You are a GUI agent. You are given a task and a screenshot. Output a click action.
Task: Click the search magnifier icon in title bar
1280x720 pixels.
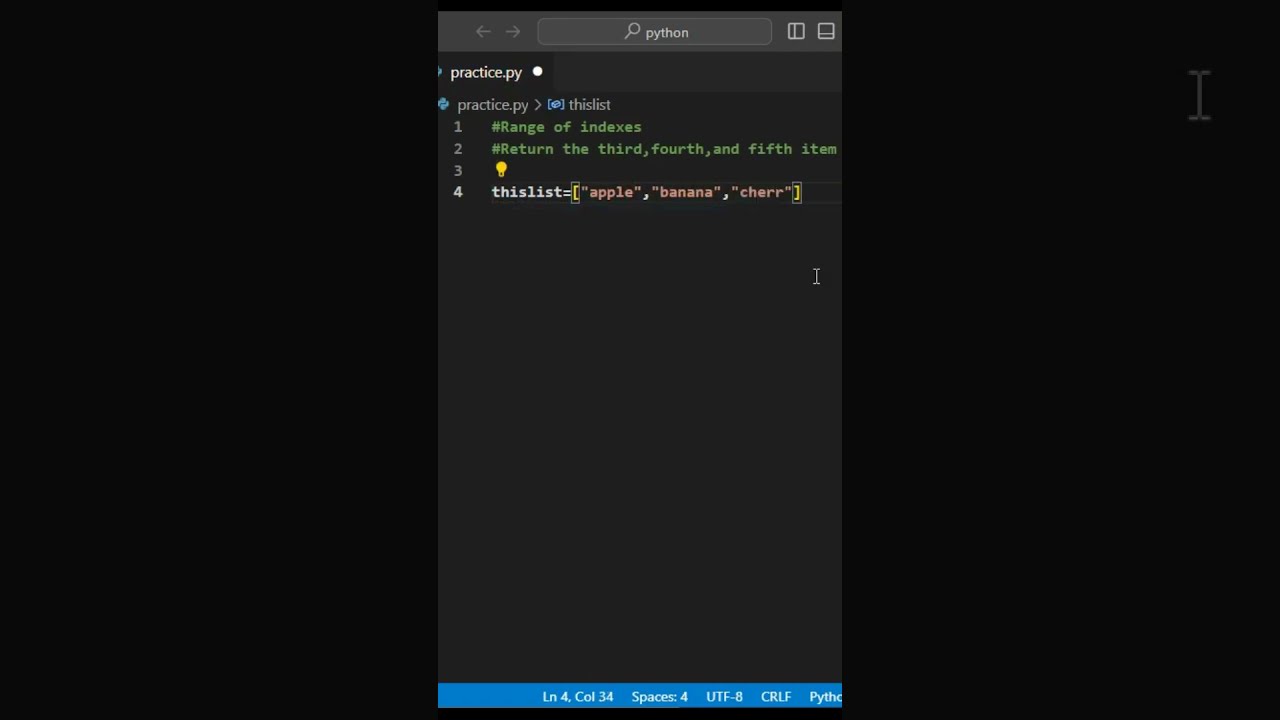click(632, 32)
